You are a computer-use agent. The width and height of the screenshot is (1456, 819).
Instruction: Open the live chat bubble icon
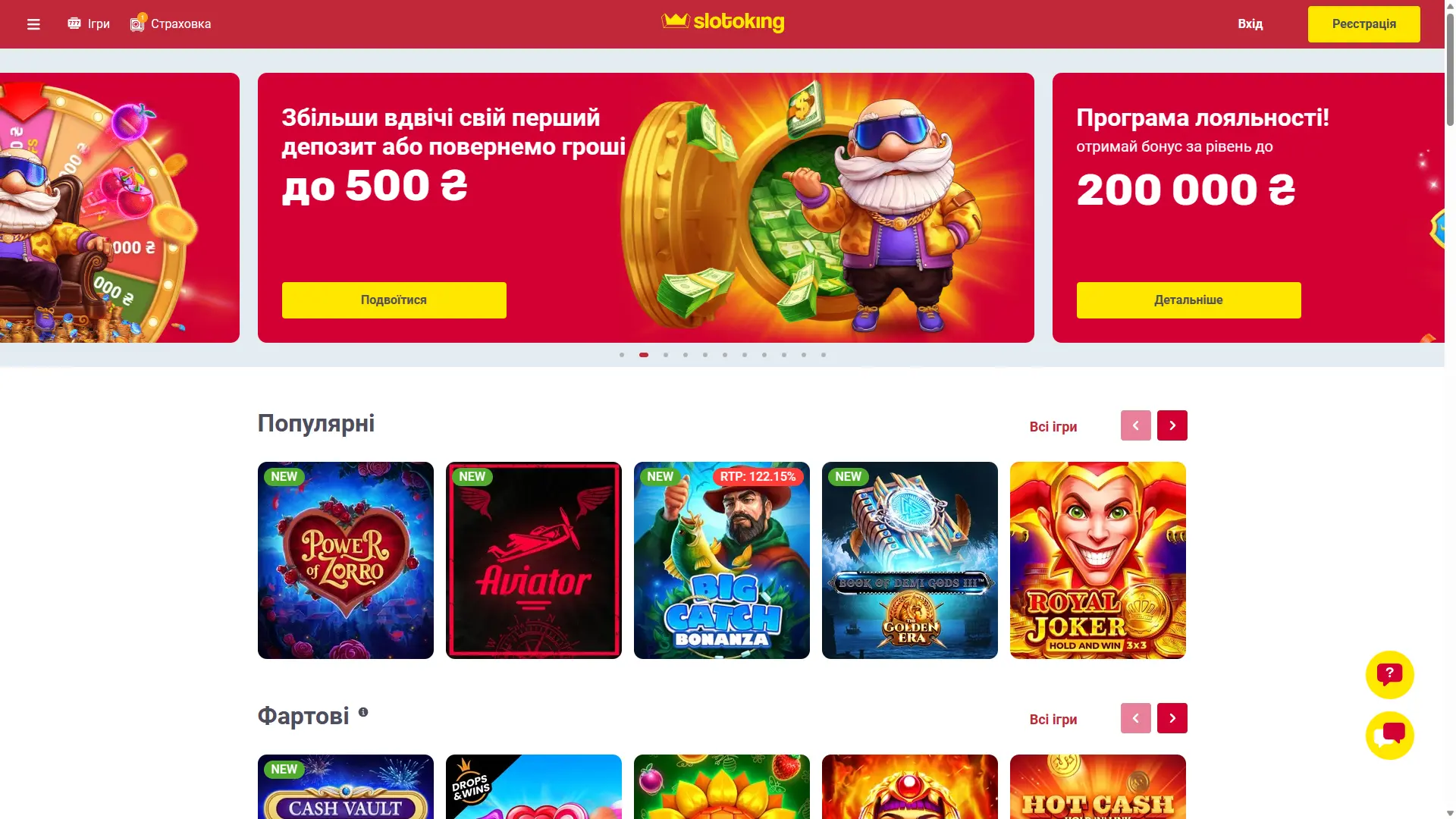click(x=1389, y=735)
